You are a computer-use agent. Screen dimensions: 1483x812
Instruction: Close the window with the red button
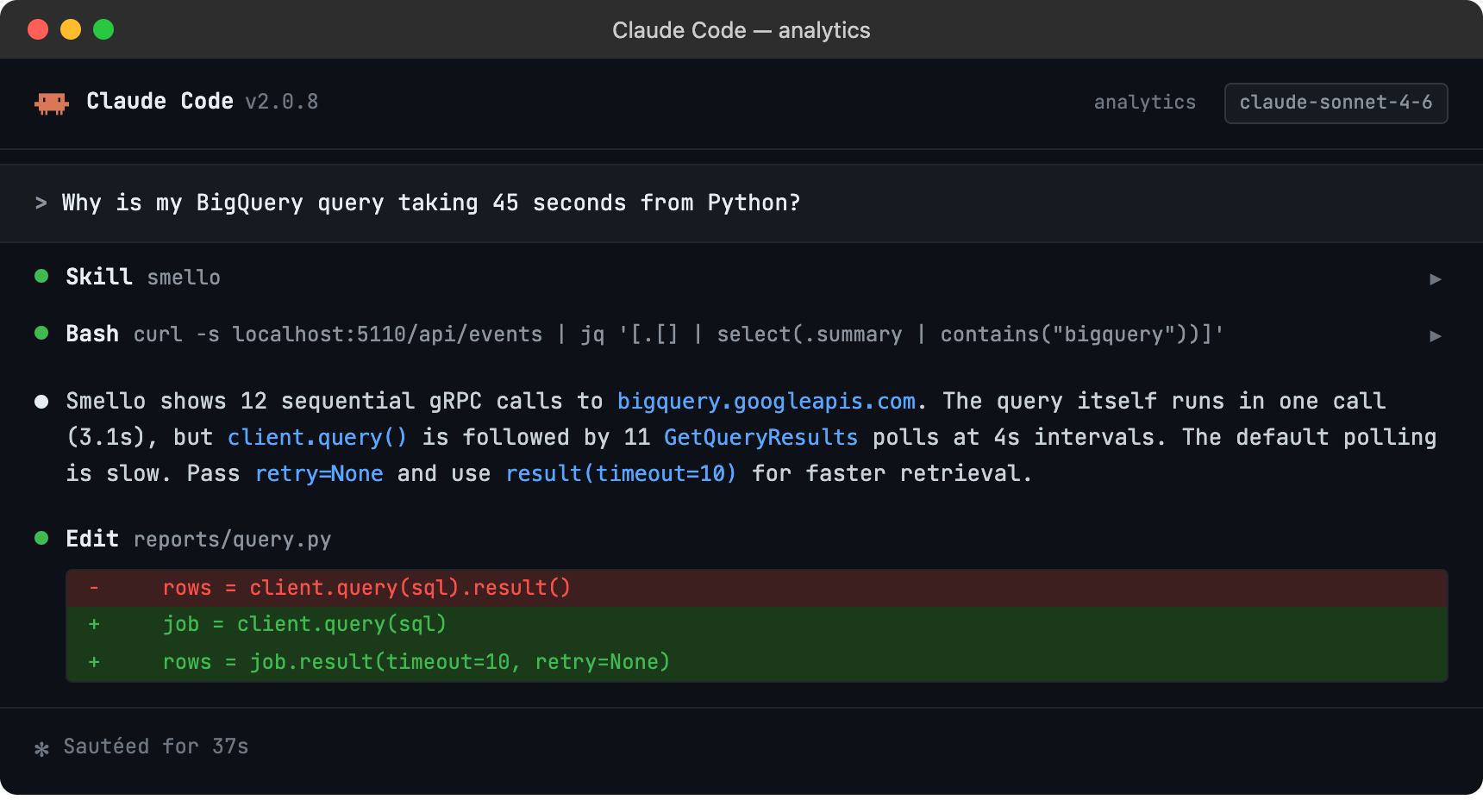point(38,29)
